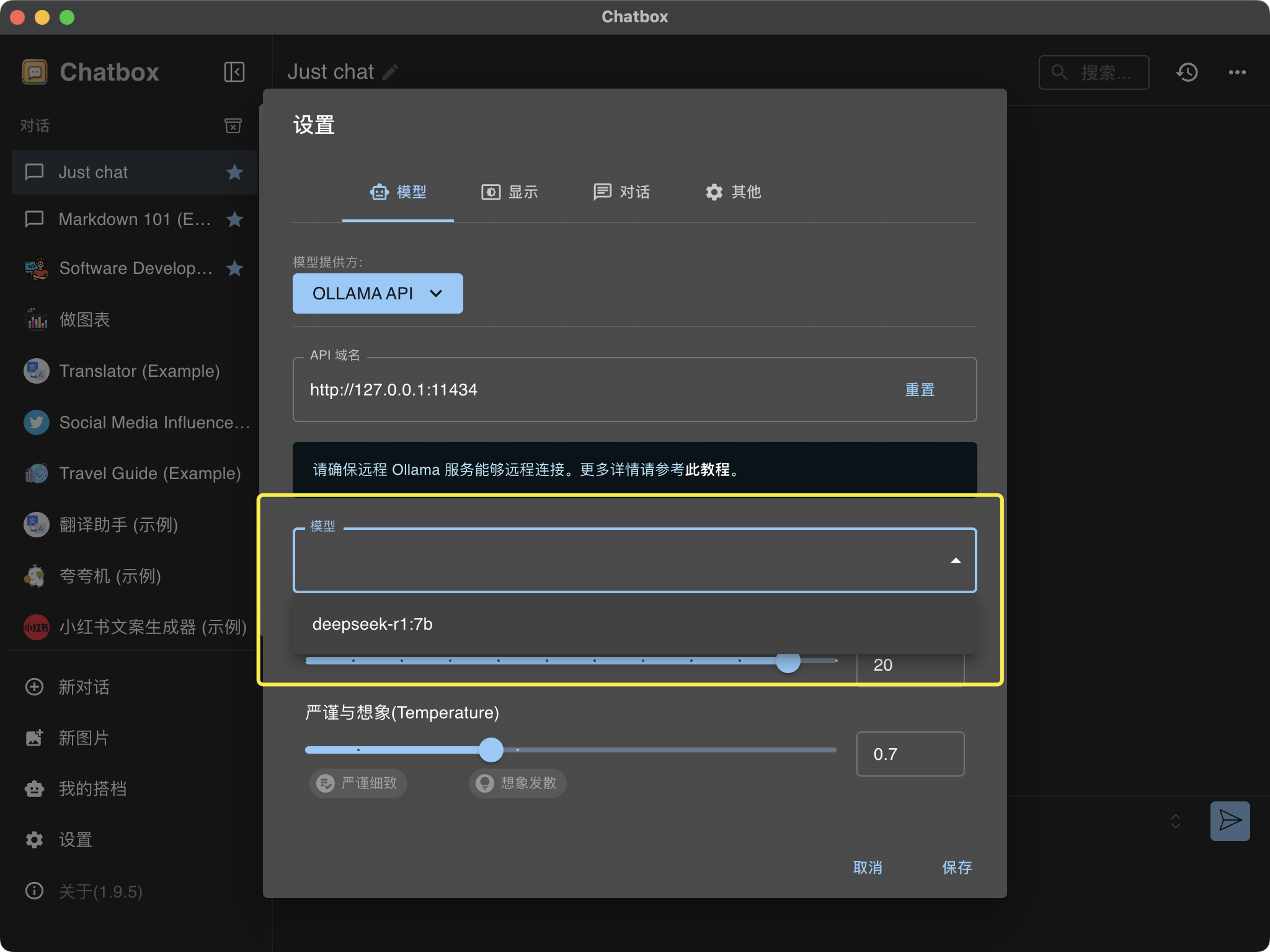Click the clear conversations archive icon

tap(233, 126)
